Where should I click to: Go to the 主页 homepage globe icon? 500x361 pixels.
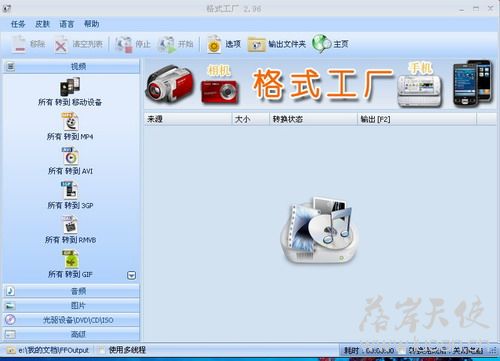pos(321,44)
